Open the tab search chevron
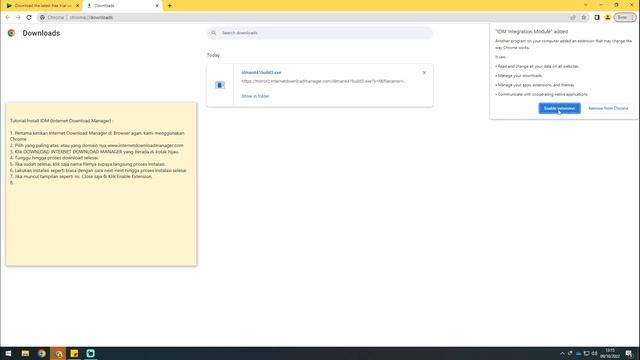Image resolution: width=640 pixels, height=360 pixels. click(586, 5)
